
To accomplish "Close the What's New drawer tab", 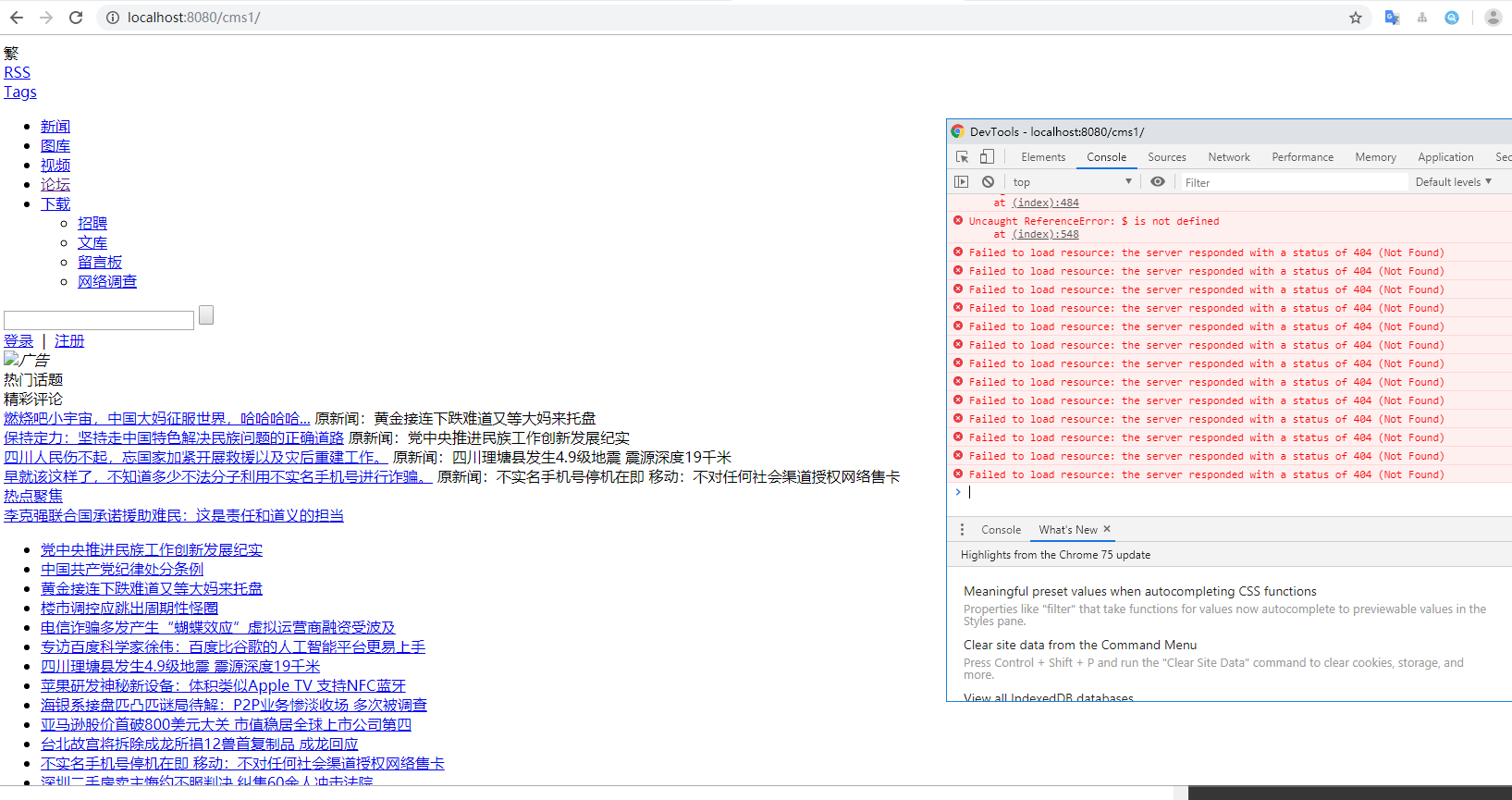I will 1107,529.
